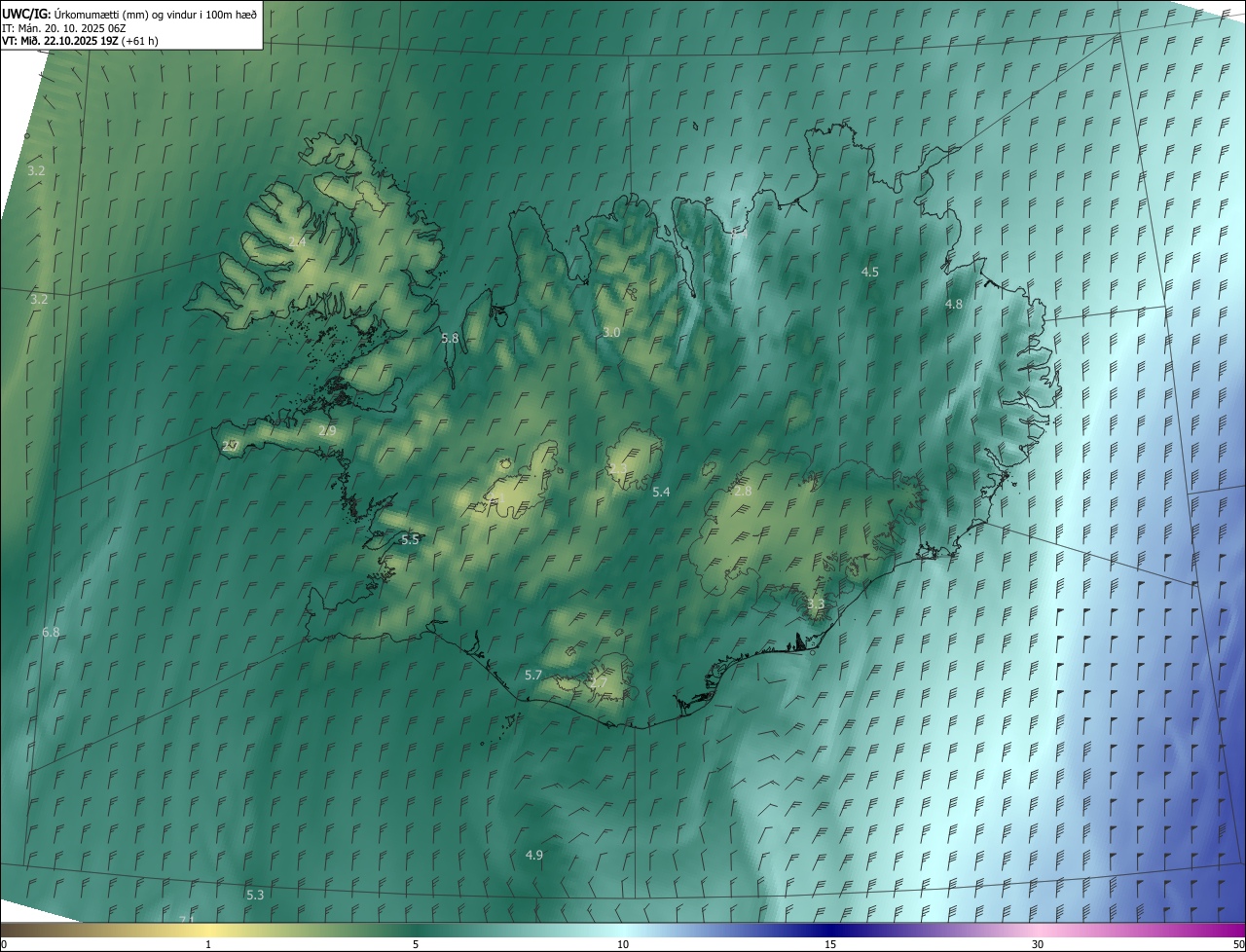Click the map value 2.3 on the glacier
The width and height of the screenshot is (1246, 952).
(619, 469)
